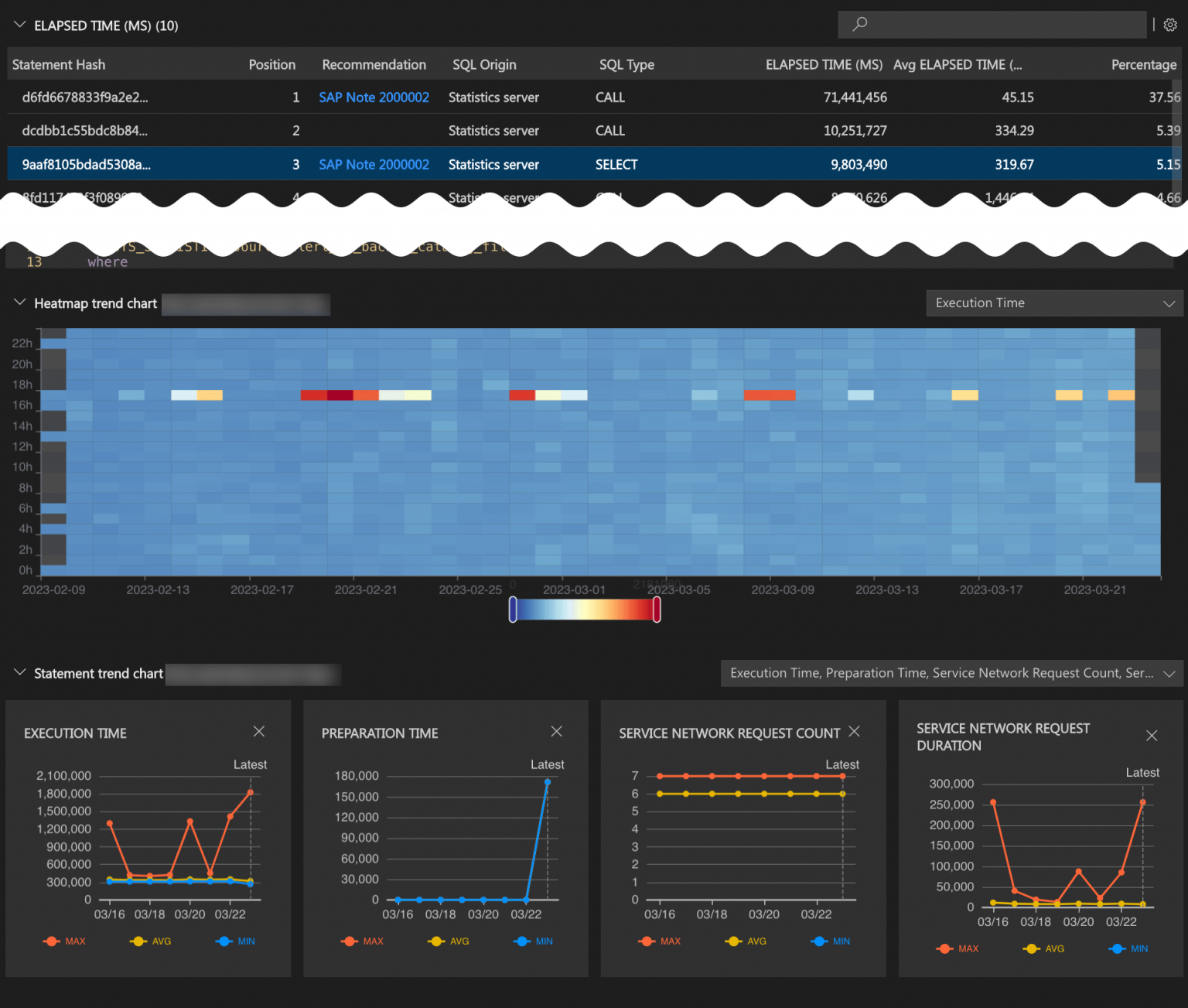Image resolution: width=1188 pixels, height=1008 pixels.
Task: Close the PREPARATION TIME chart card
Action: pyautogui.click(x=556, y=731)
